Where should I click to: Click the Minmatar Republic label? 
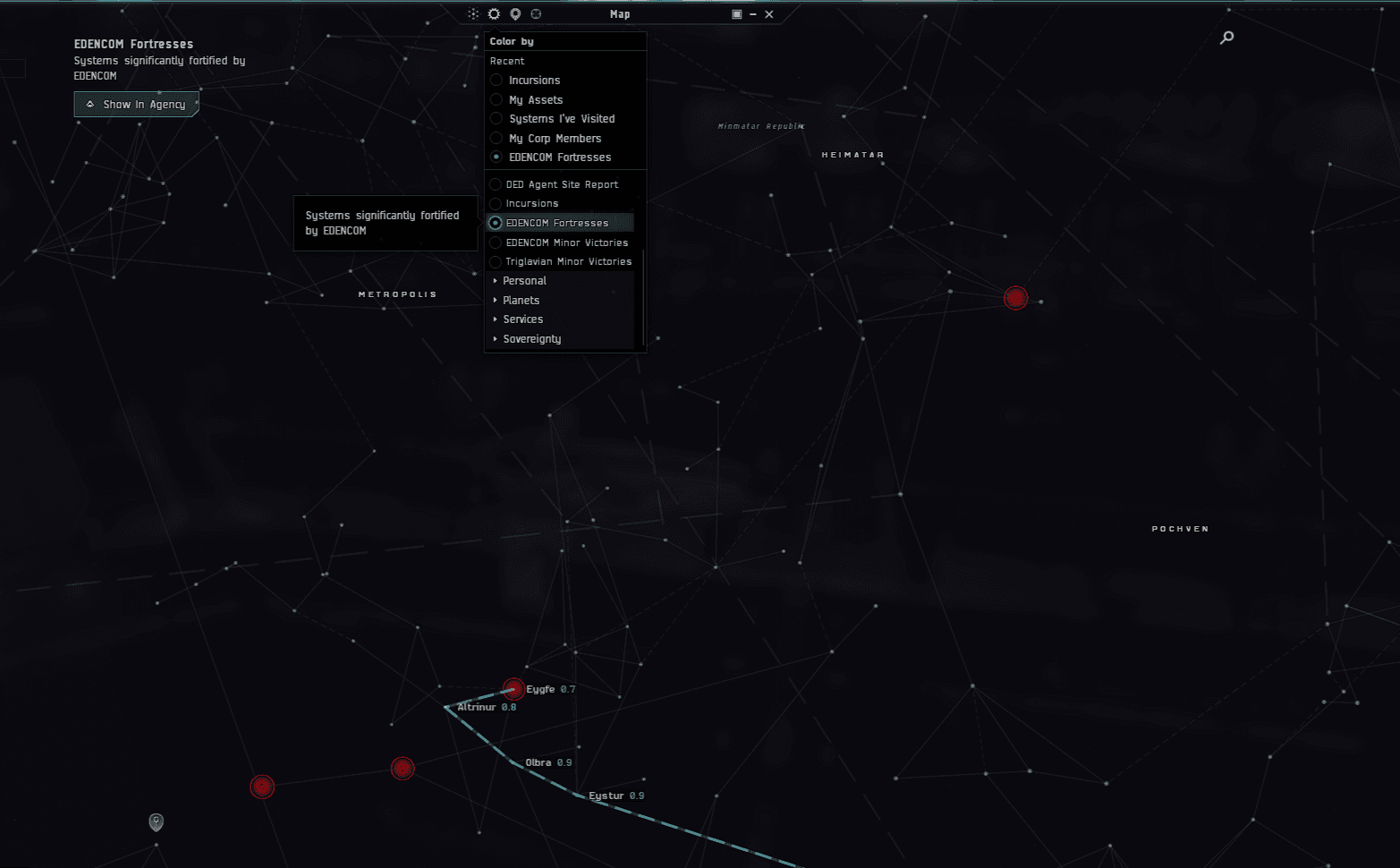pos(760,126)
